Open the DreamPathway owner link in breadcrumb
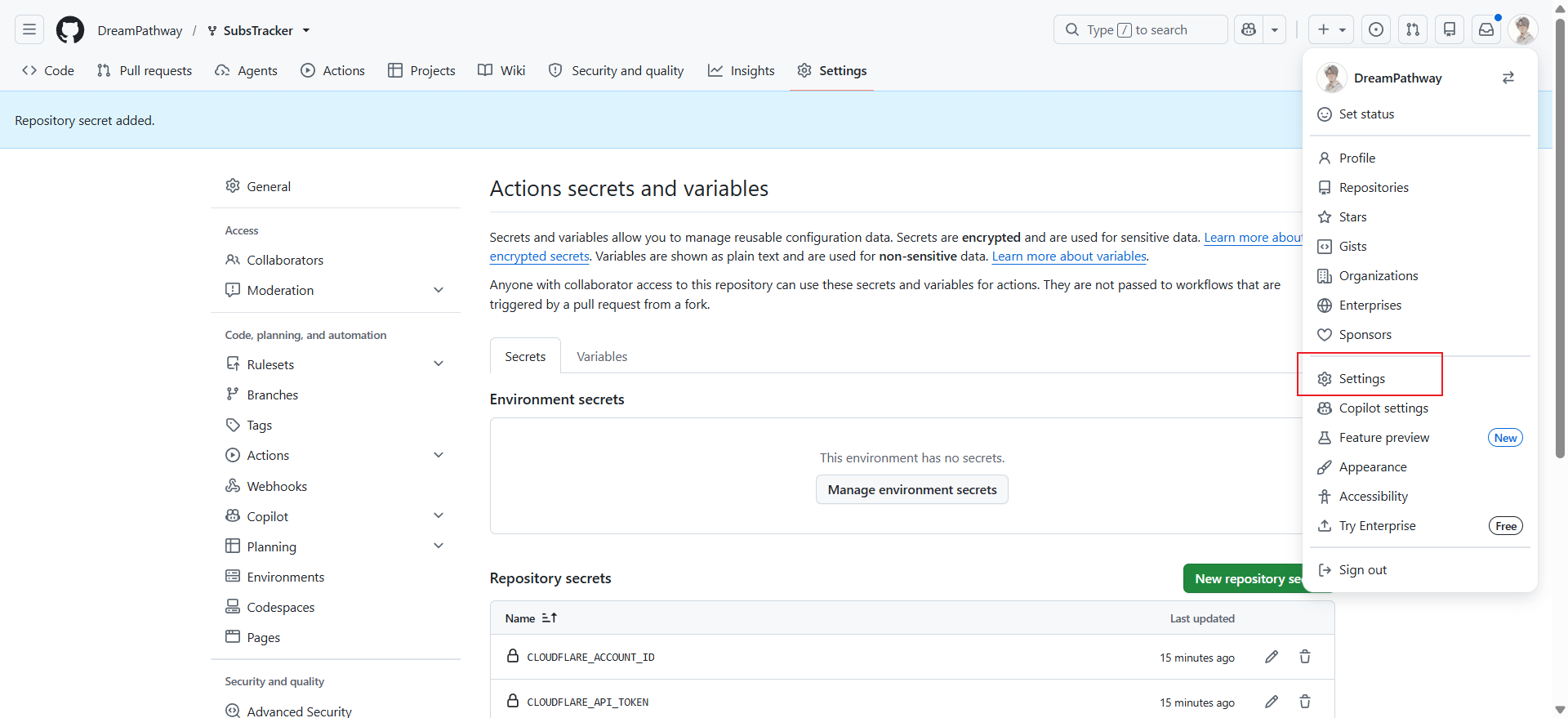 tap(140, 31)
